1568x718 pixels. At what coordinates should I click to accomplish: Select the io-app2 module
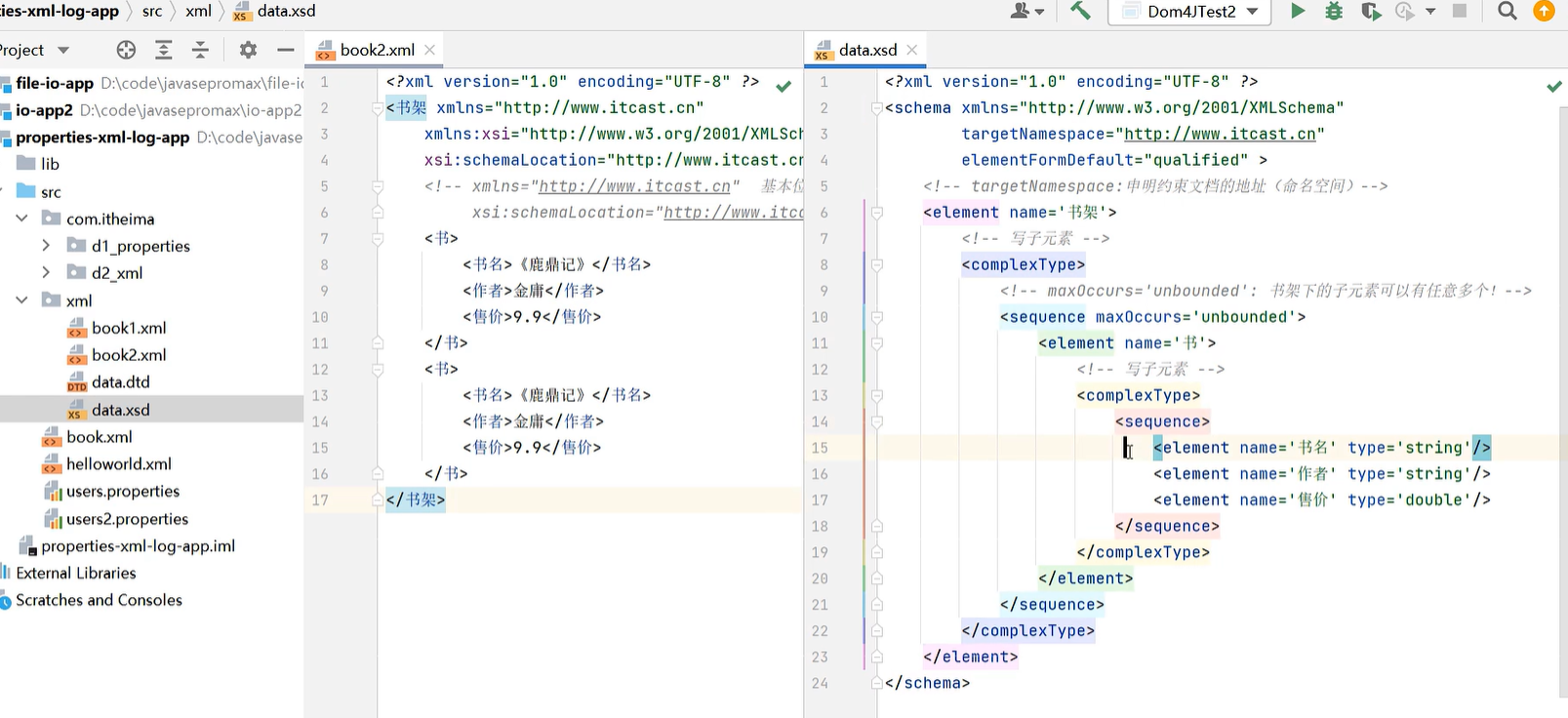[x=44, y=110]
